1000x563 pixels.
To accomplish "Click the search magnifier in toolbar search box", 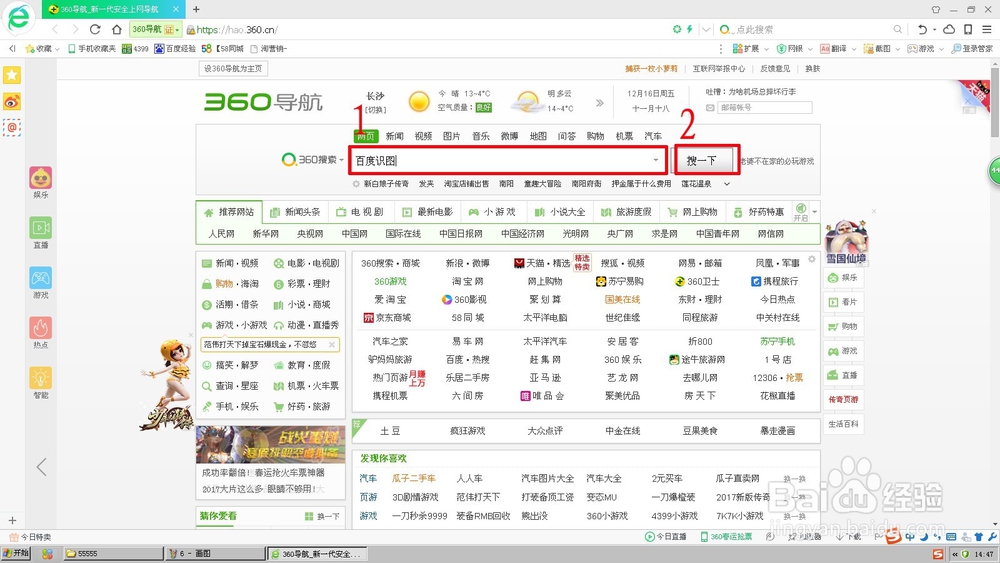I will 897,29.
